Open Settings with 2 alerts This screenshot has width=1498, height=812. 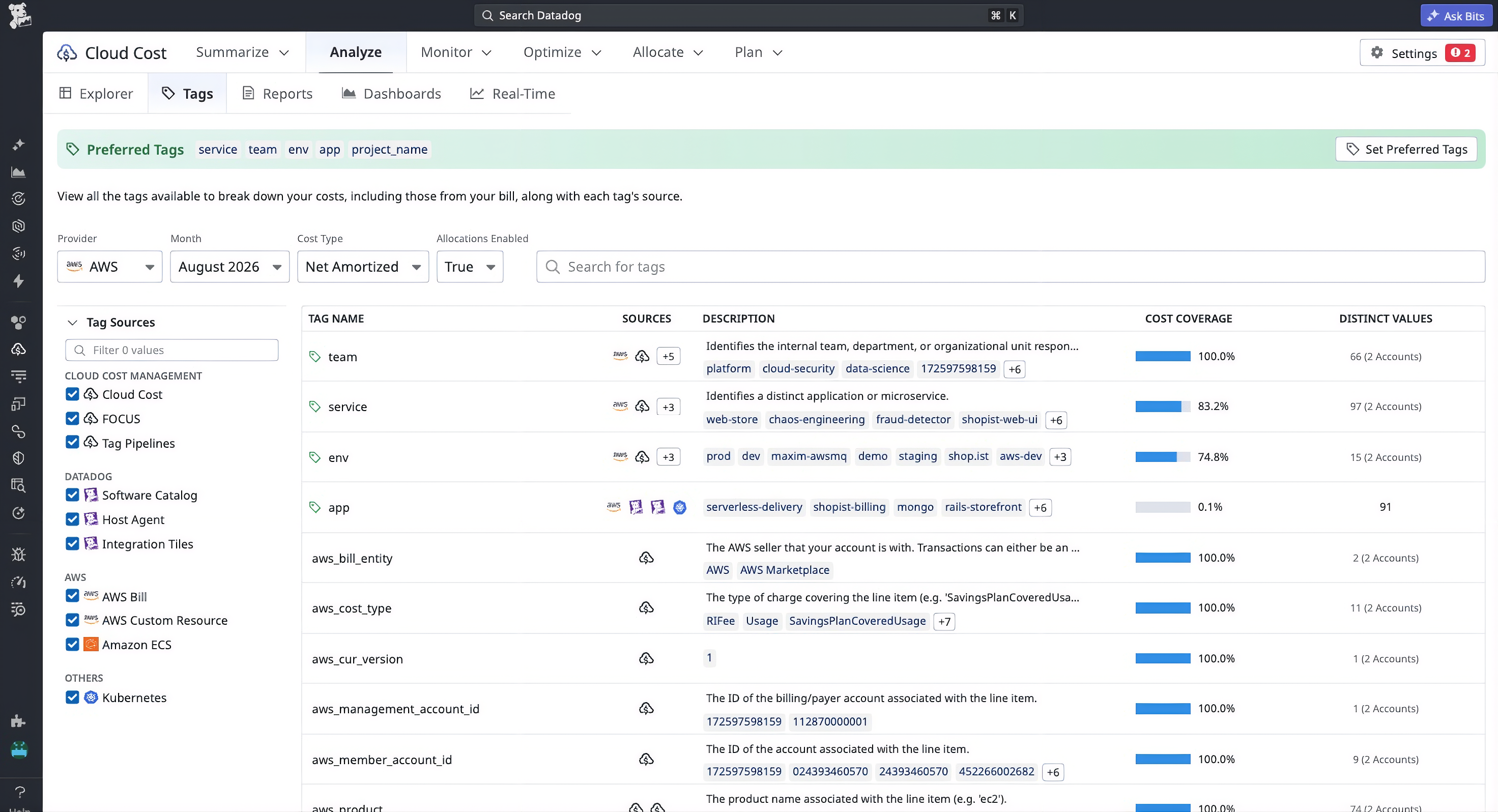tap(1422, 53)
